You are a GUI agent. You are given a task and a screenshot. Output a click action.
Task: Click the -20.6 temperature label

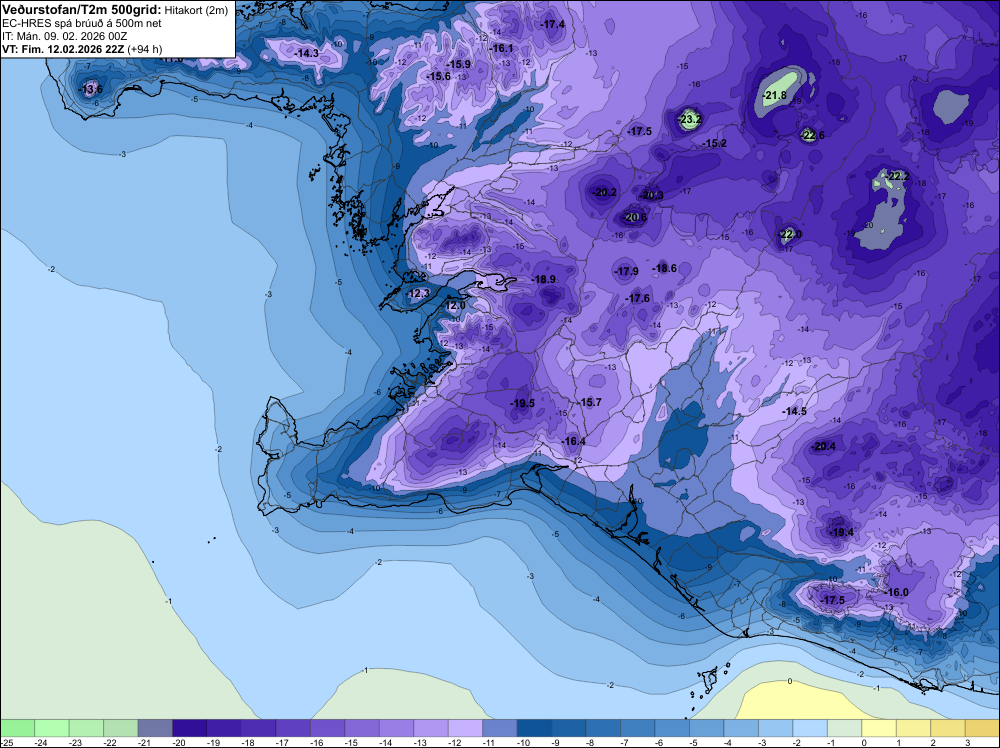click(x=635, y=217)
